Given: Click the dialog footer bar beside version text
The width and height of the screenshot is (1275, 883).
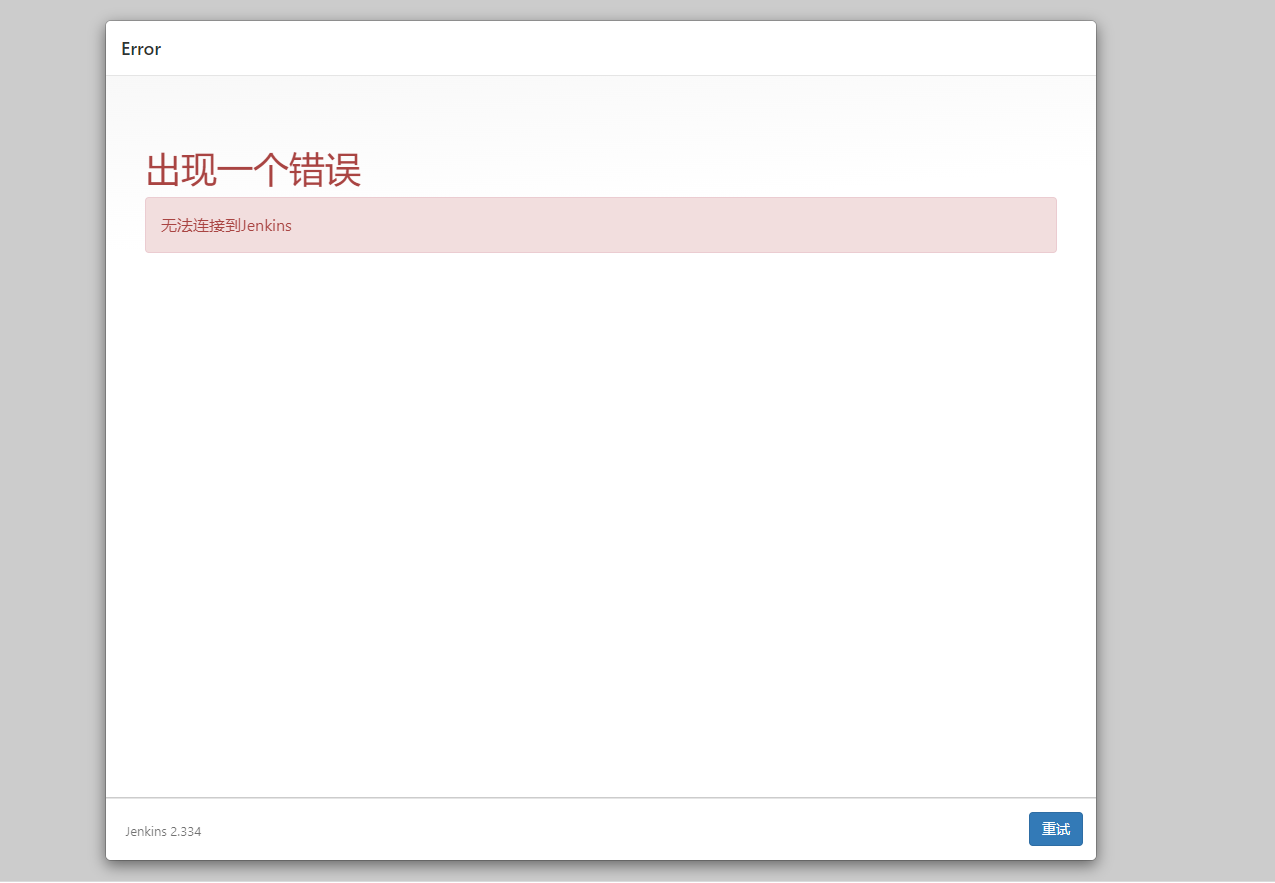Looking at the screenshot, I should 600,830.
